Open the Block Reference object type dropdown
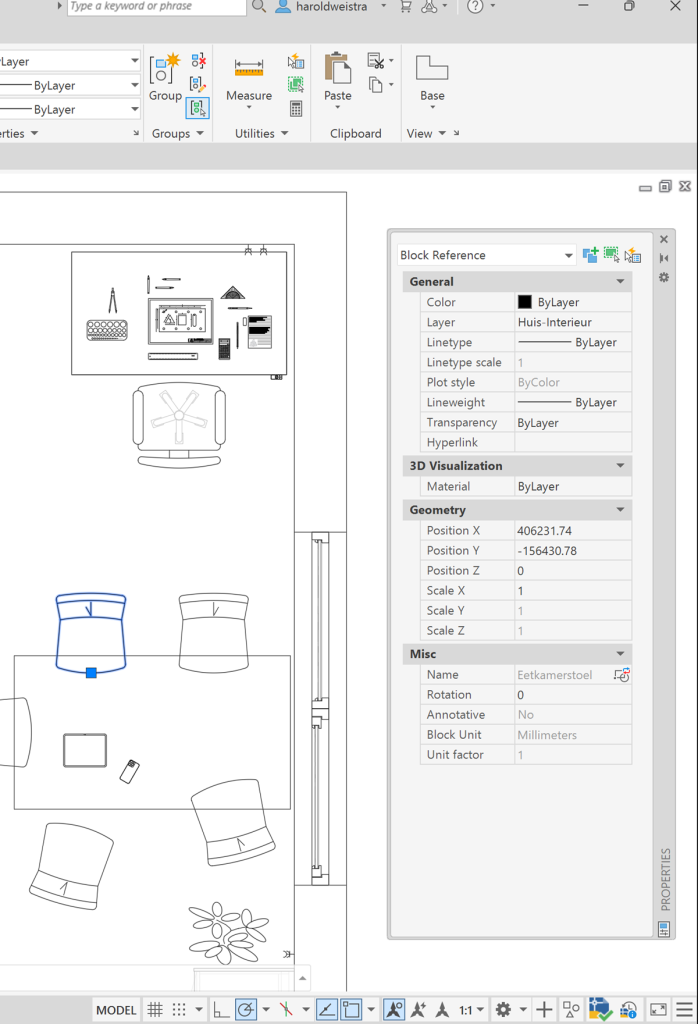Viewport: 698px width, 1024px height. (x=486, y=255)
